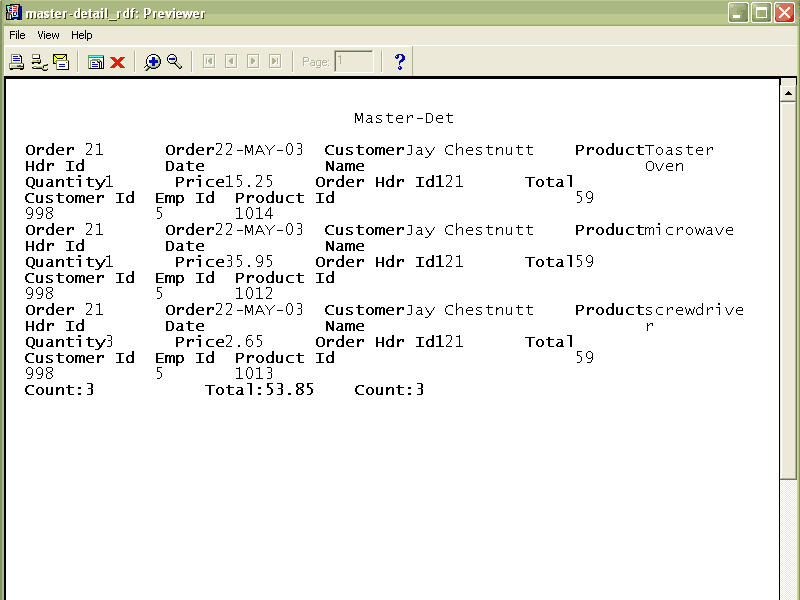Go to next page button
Image resolution: width=800 pixels, height=600 pixels.
[253, 62]
